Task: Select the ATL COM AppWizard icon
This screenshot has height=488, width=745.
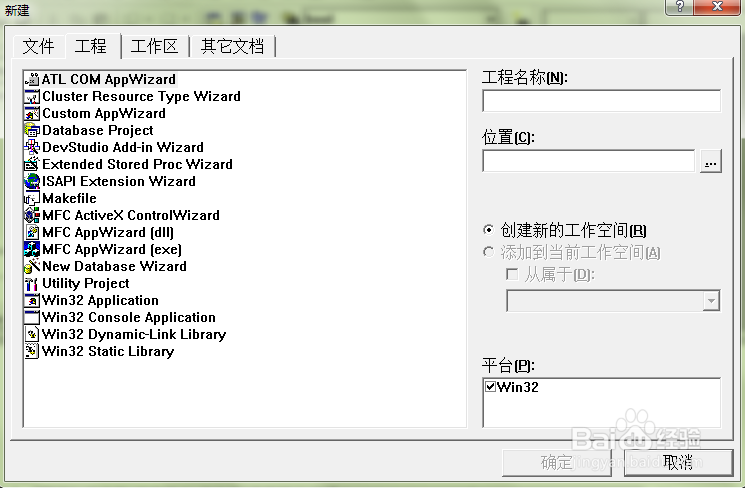Action: 32,79
